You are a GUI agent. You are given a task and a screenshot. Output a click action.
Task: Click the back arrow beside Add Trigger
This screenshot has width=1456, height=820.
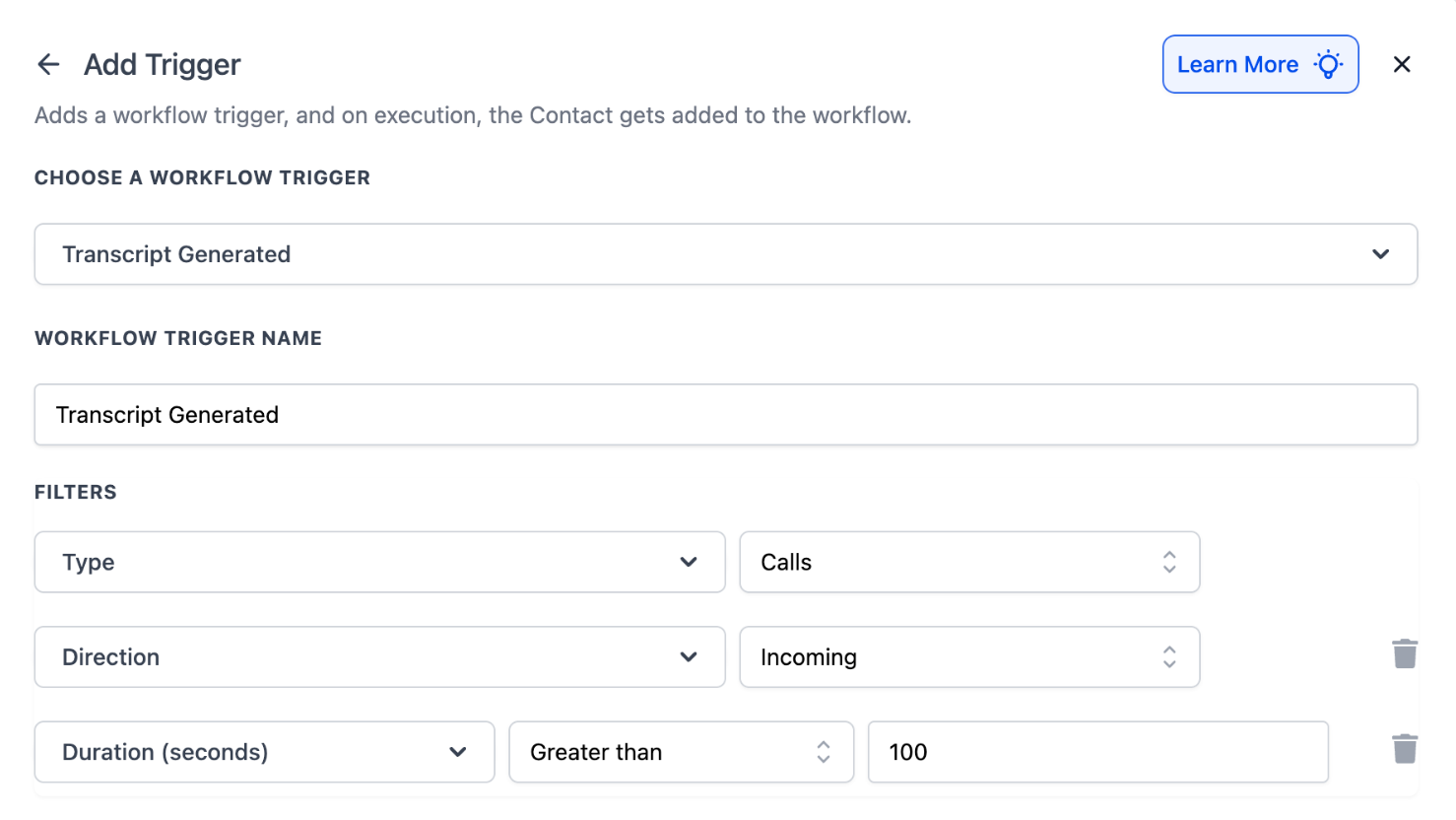click(x=48, y=65)
